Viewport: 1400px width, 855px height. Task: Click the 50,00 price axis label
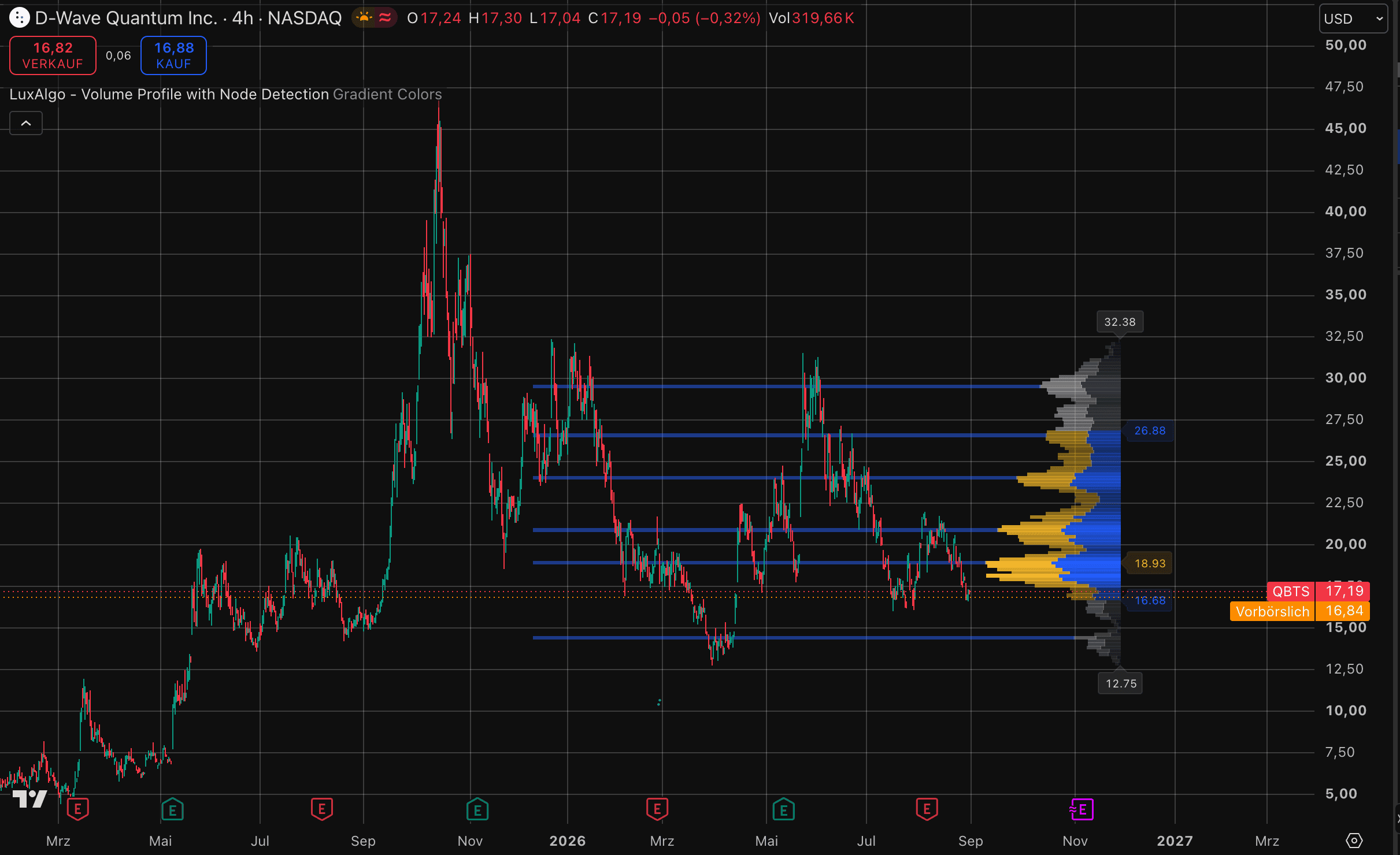(x=1346, y=45)
